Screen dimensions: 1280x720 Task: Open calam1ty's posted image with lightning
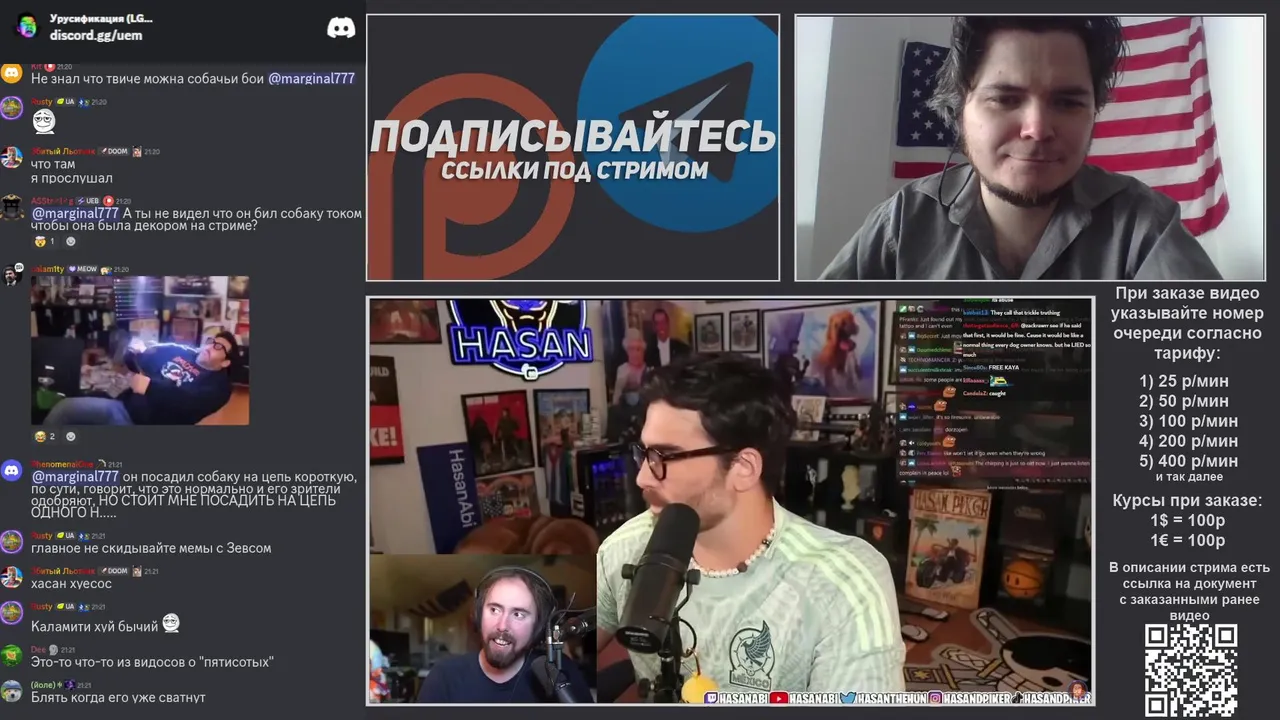pos(140,350)
